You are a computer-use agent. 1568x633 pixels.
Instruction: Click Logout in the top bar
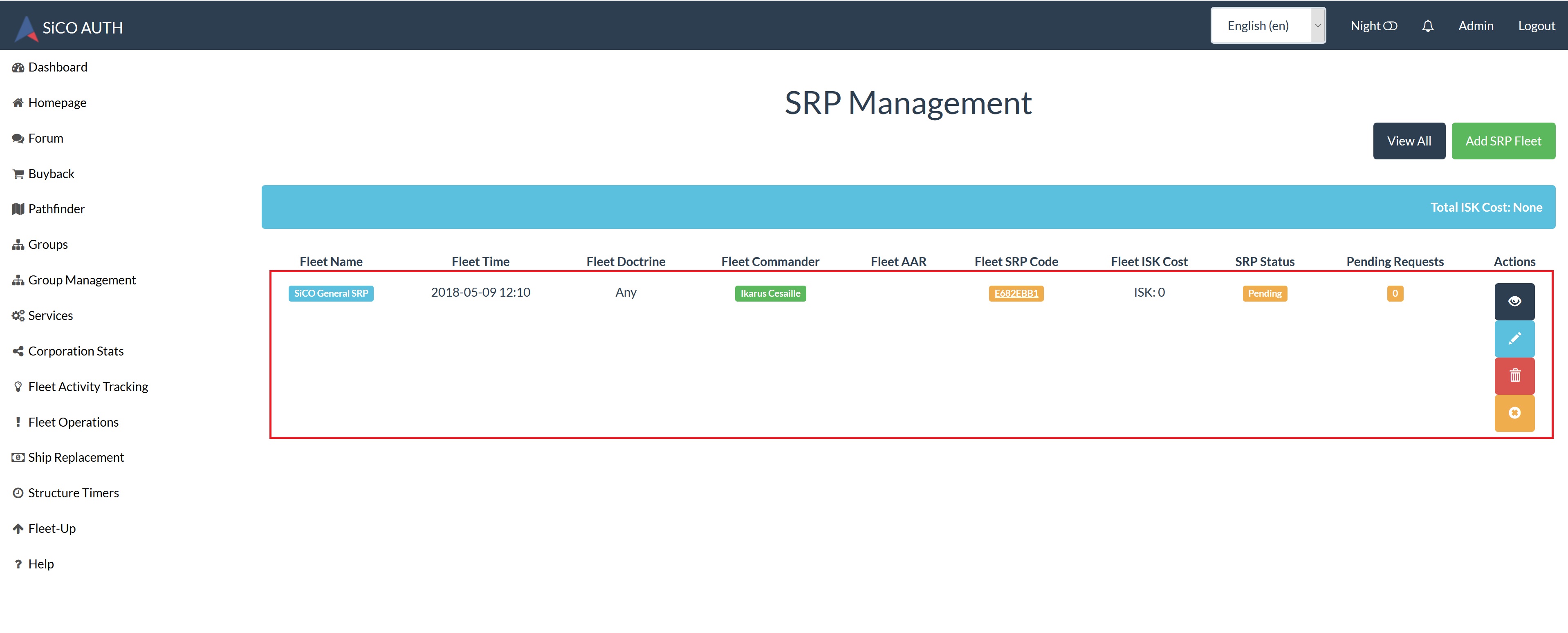[x=1536, y=26]
